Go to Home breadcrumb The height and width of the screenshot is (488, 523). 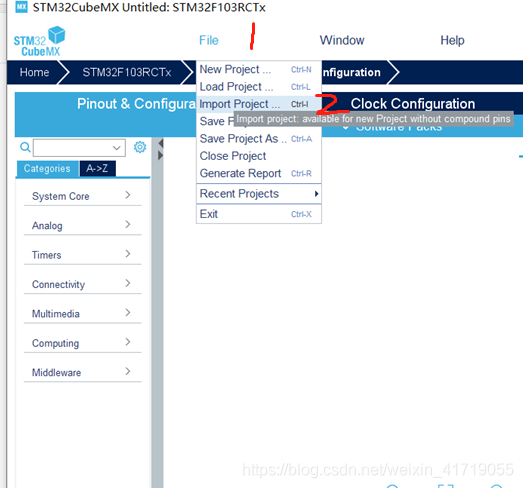pos(34,72)
